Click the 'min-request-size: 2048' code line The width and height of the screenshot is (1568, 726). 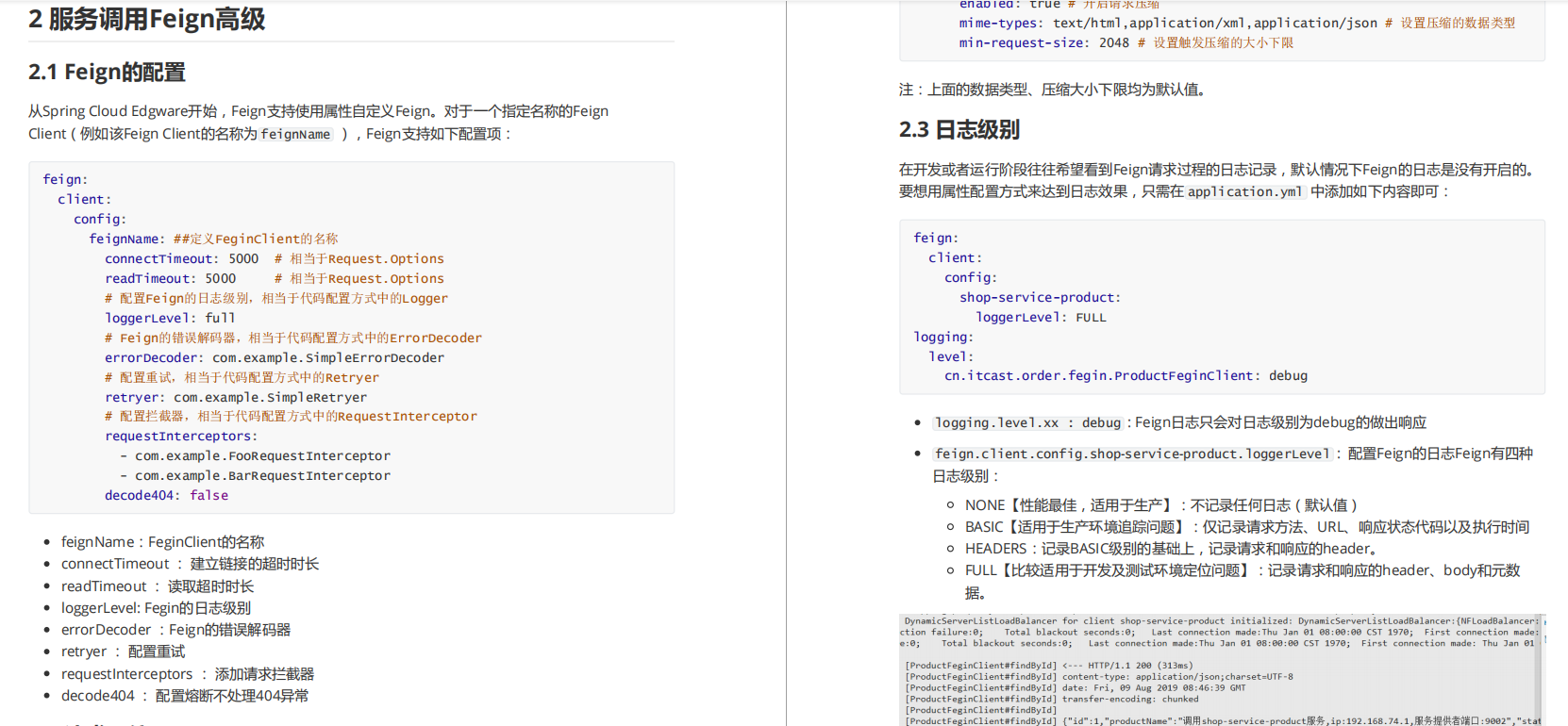pyautogui.click(x=1126, y=42)
